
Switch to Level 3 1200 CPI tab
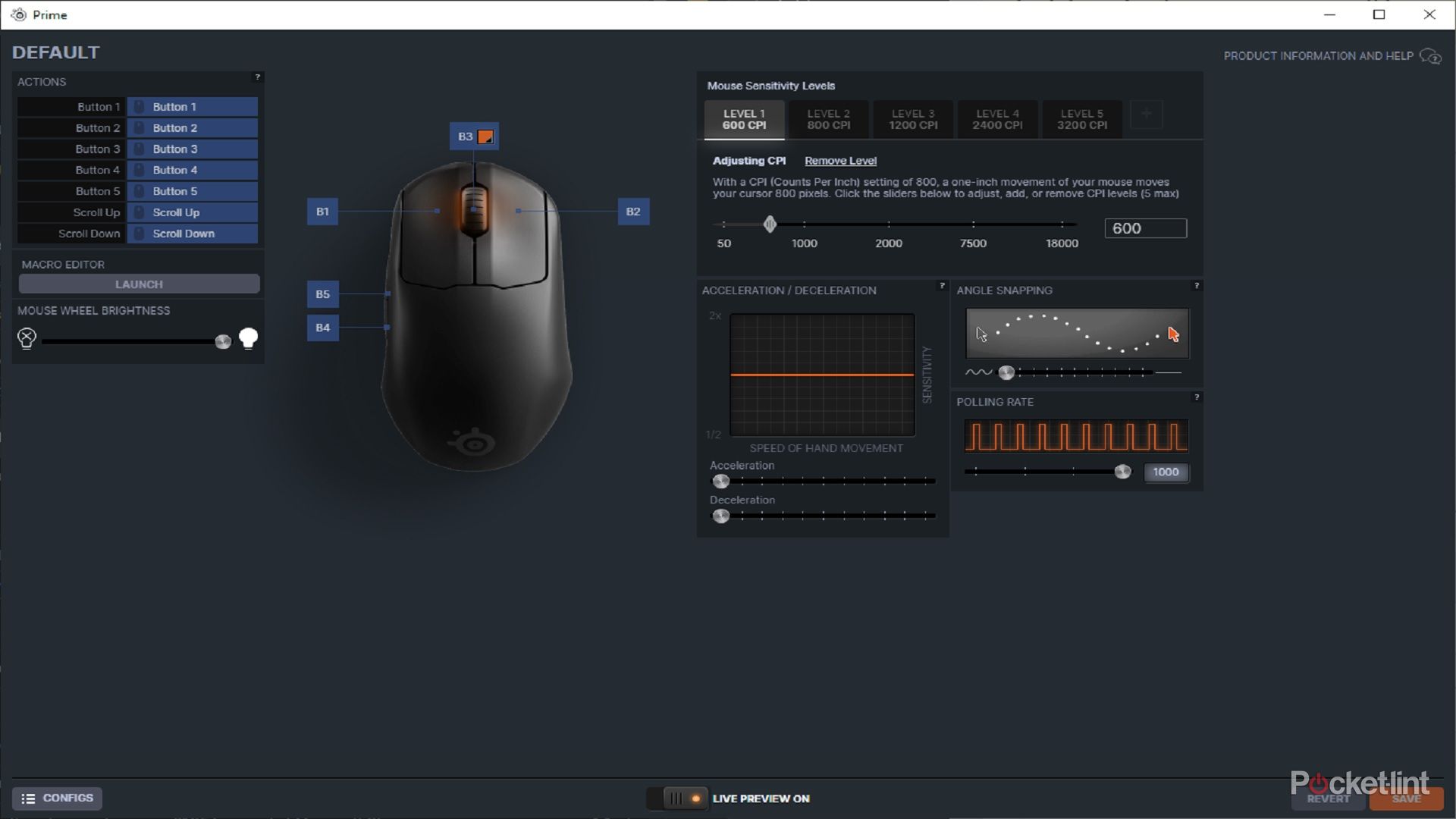pyautogui.click(x=913, y=119)
